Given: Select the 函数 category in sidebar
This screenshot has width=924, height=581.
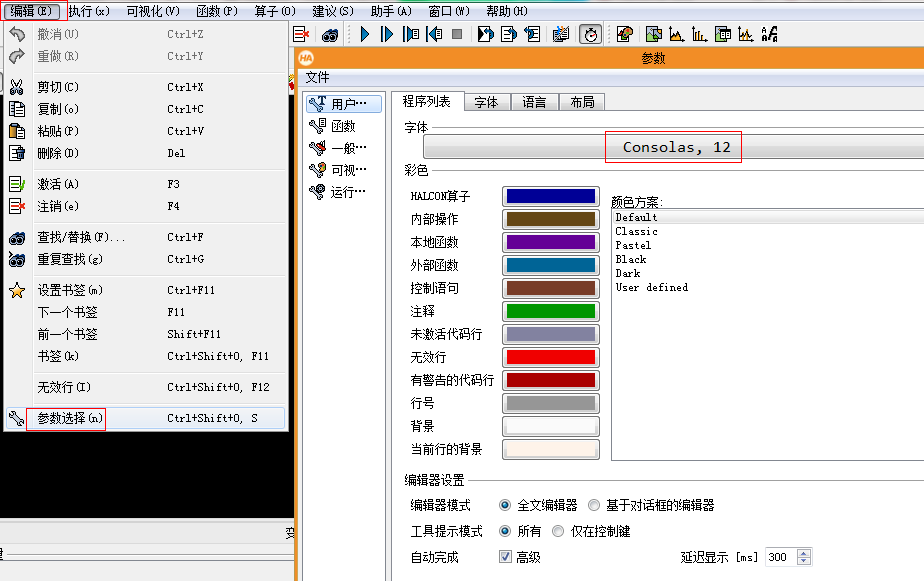Looking at the screenshot, I should click(x=344, y=126).
